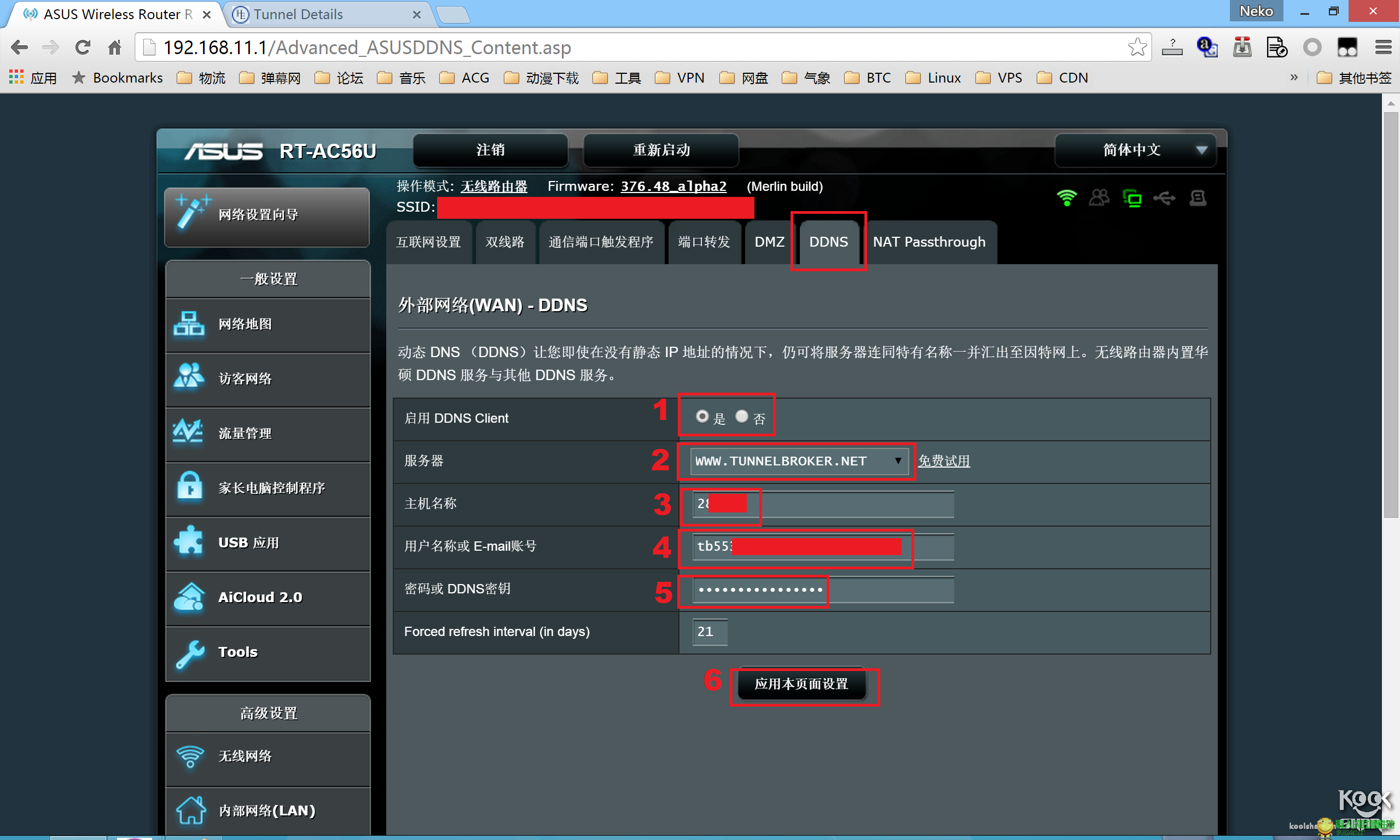Reload the router page

click(83, 48)
